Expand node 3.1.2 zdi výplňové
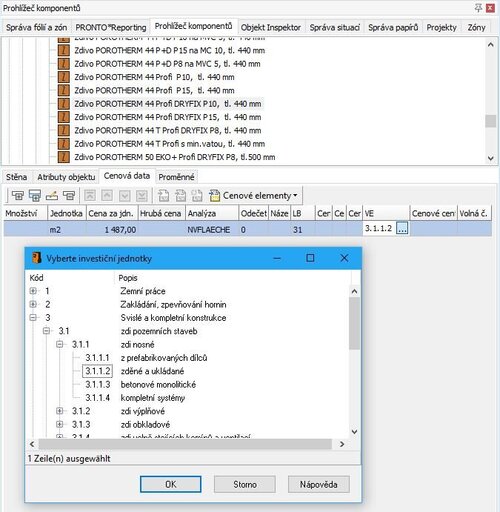Image resolution: width=500 pixels, height=512 pixels. coord(60,411)
